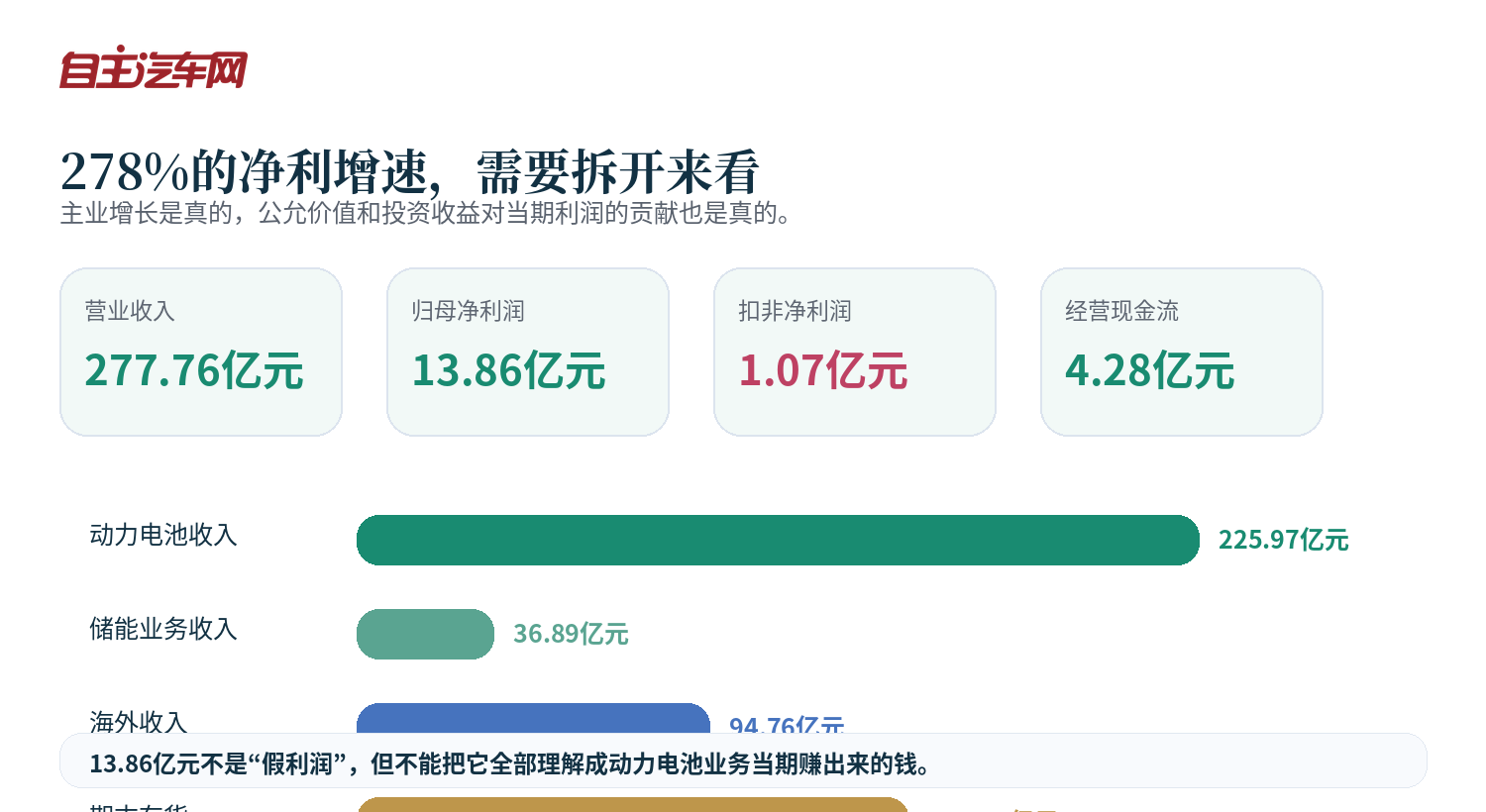Click the 海外收入 row label
Screen dimensions: 1486x812
coord(139,721)
